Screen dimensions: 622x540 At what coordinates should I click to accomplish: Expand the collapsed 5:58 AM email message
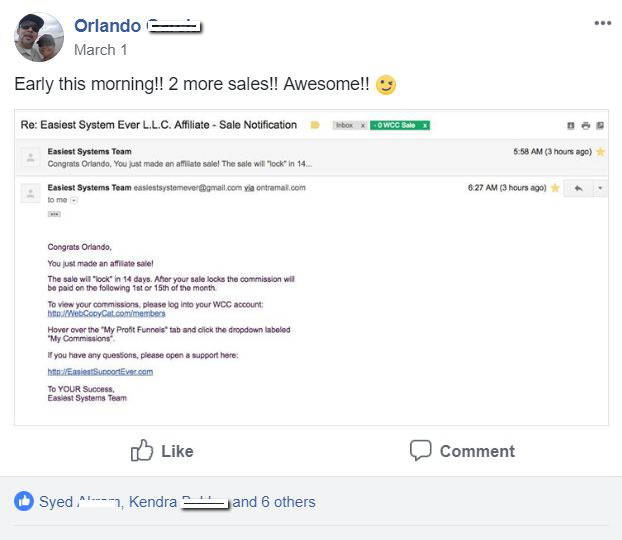pos(311,158)
